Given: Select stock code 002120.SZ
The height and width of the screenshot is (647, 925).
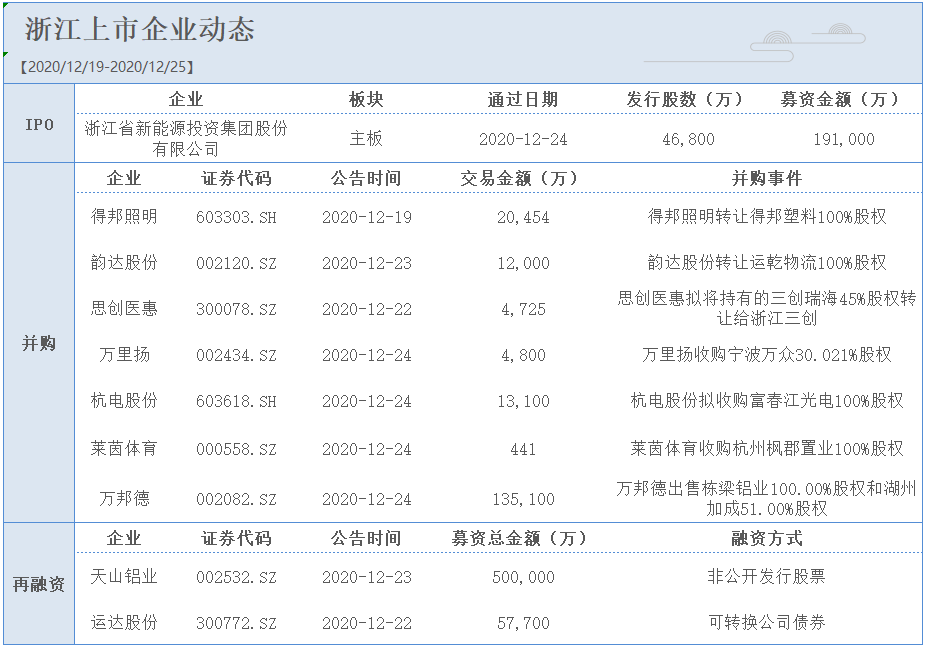Looking at the screenshot, I should point(236,264).
